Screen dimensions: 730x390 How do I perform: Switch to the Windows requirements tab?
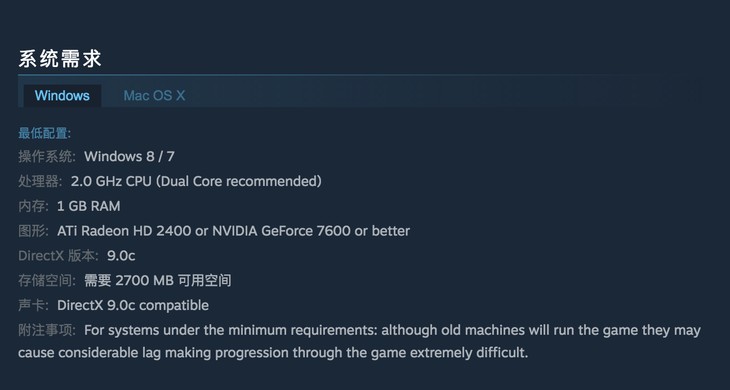pyautogui.click(x=62, y=95)
